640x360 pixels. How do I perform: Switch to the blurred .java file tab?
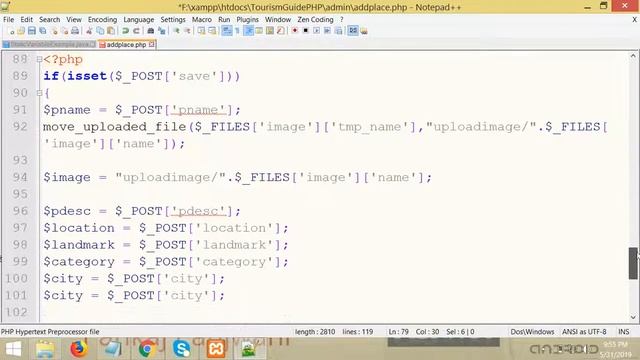coord(49,44)
